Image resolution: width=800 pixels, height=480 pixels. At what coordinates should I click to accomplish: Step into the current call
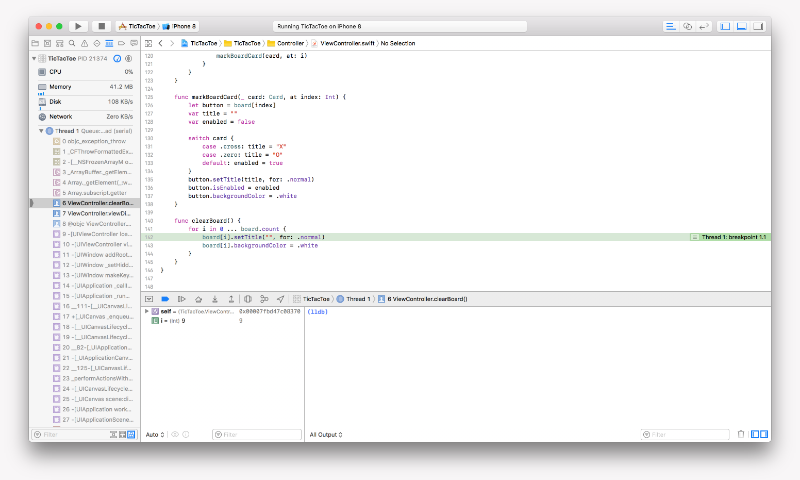215,299
